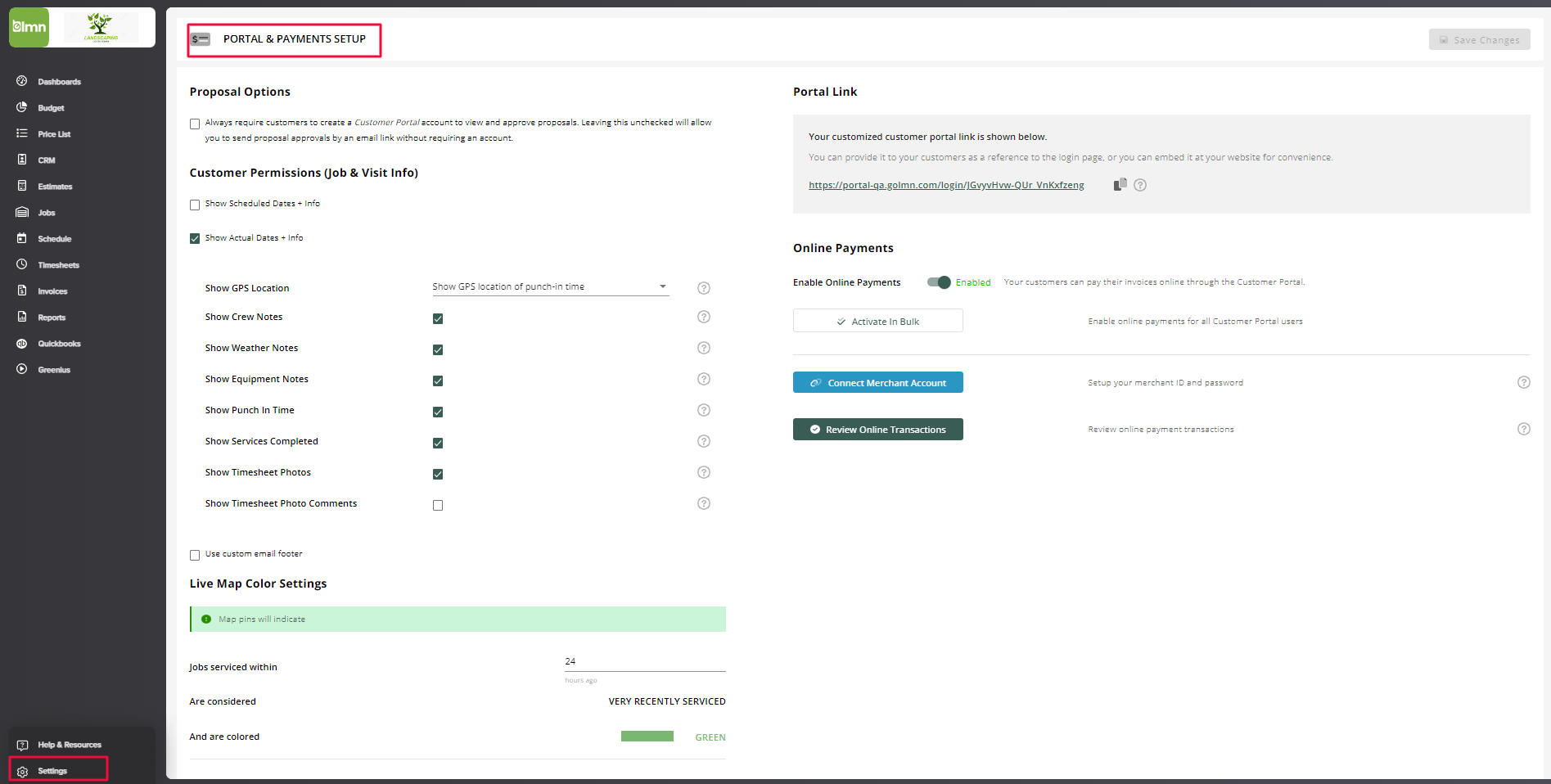This screenshot has width=1551, height=784.
Task: Open the customer portal login link
Action: (946, 185)
